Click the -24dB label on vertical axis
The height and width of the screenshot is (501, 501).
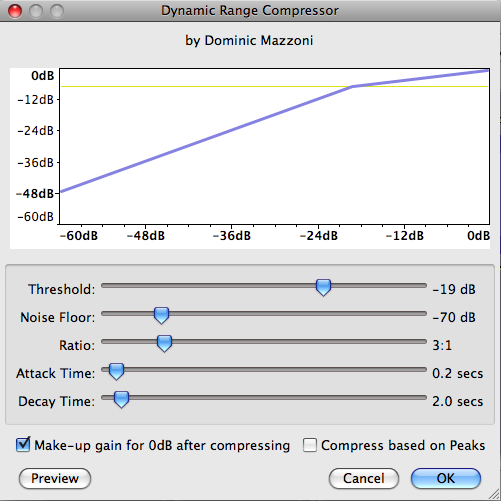click(36, 131)
